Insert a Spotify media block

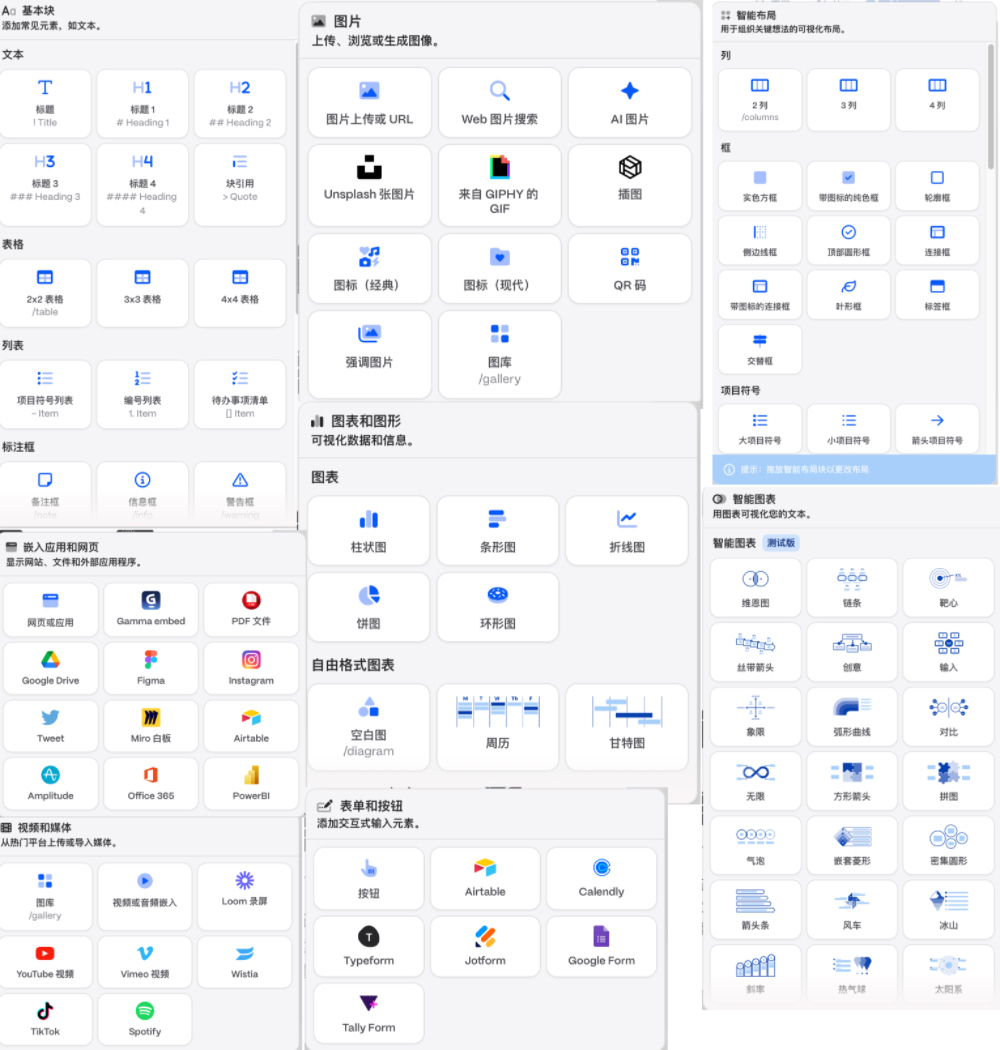(x=144, y=1019)
